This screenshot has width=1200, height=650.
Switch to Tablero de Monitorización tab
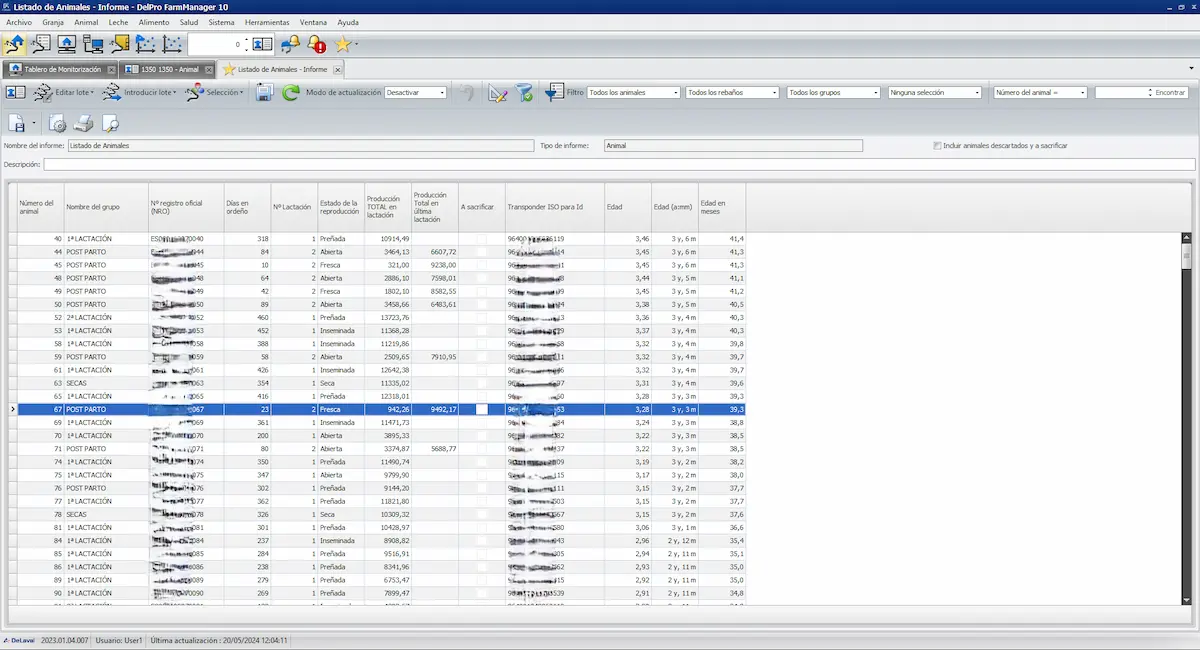(58, 69)
